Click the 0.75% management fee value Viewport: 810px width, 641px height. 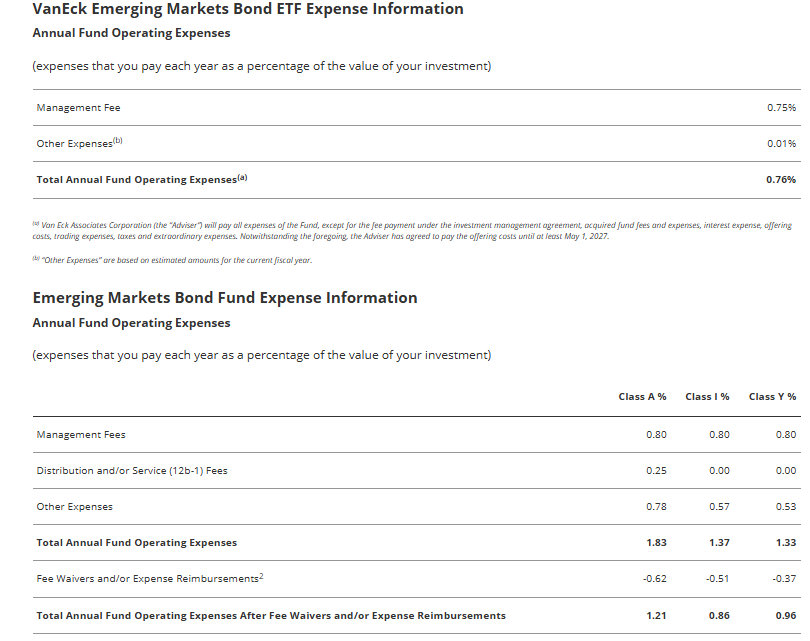(781, 107)
